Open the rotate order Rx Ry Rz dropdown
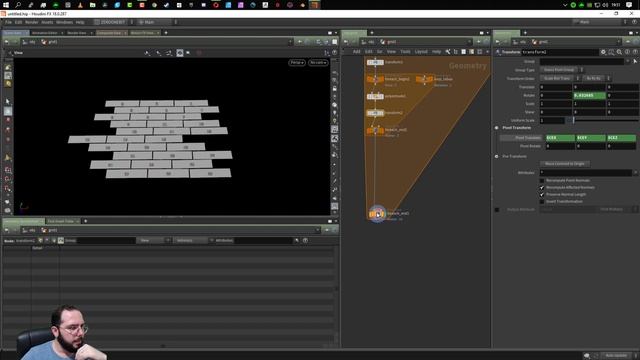 click(x=596, y=78)
